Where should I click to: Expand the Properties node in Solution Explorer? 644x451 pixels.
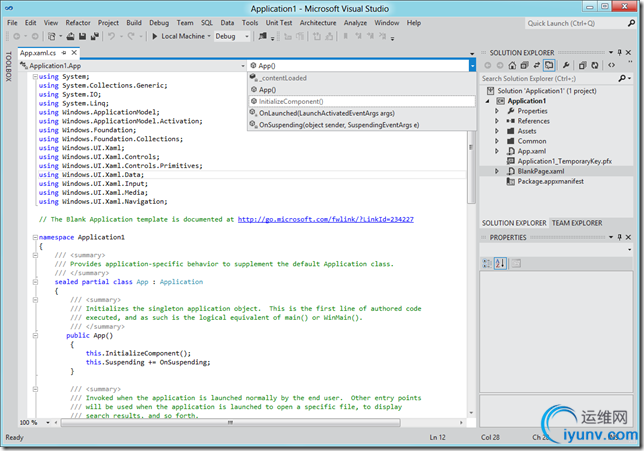pos(497,111)
